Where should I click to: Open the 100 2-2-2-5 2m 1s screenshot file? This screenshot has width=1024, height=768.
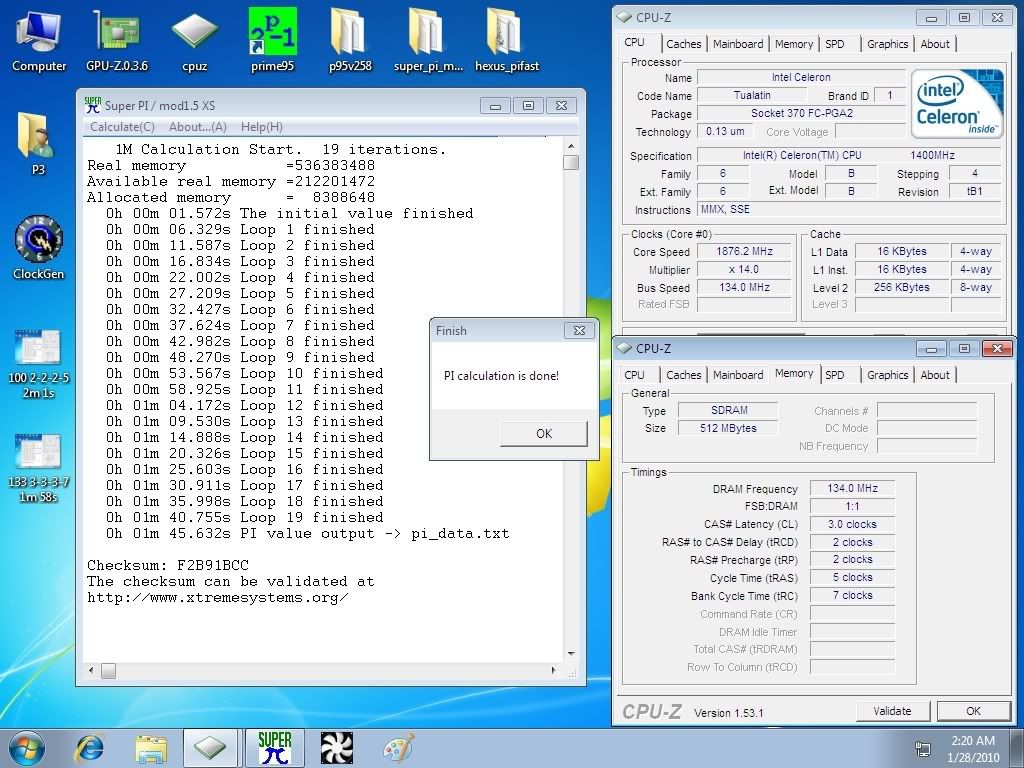coord(39,364)
